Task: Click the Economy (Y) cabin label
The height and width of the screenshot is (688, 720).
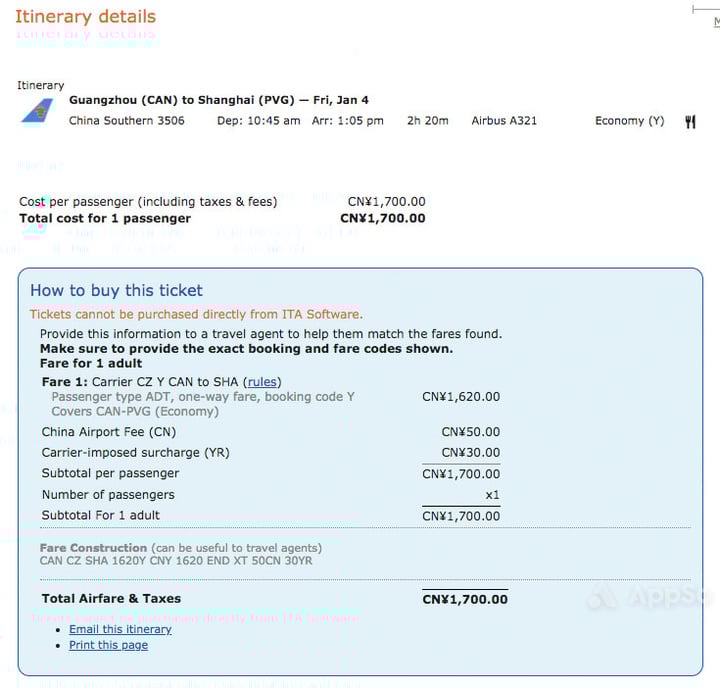Action: point(630,121)
